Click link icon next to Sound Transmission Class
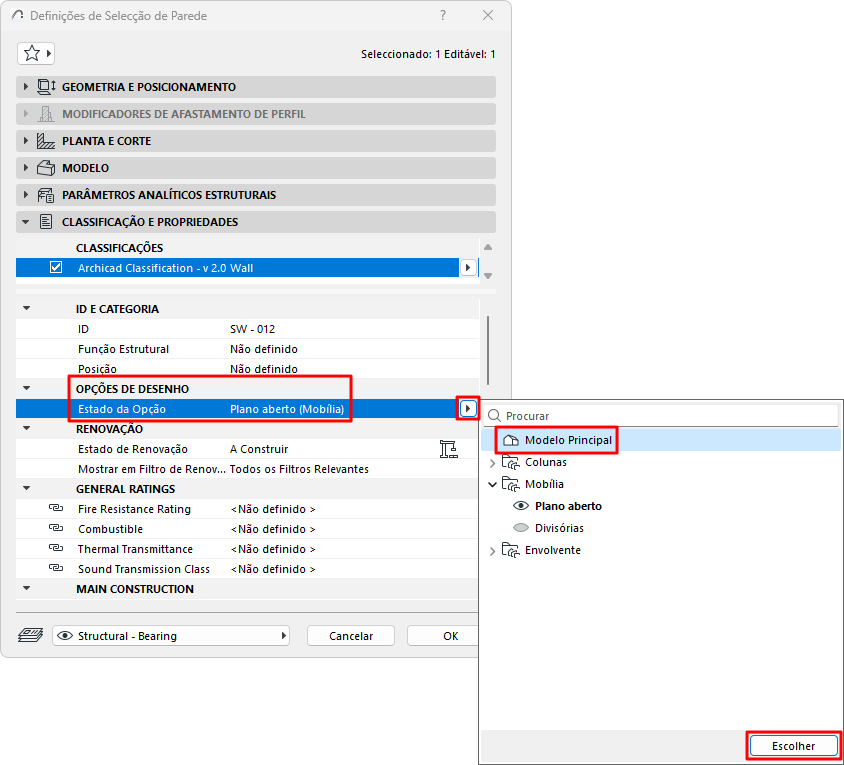The image size is (844, 765). click(x=56, y=568)
